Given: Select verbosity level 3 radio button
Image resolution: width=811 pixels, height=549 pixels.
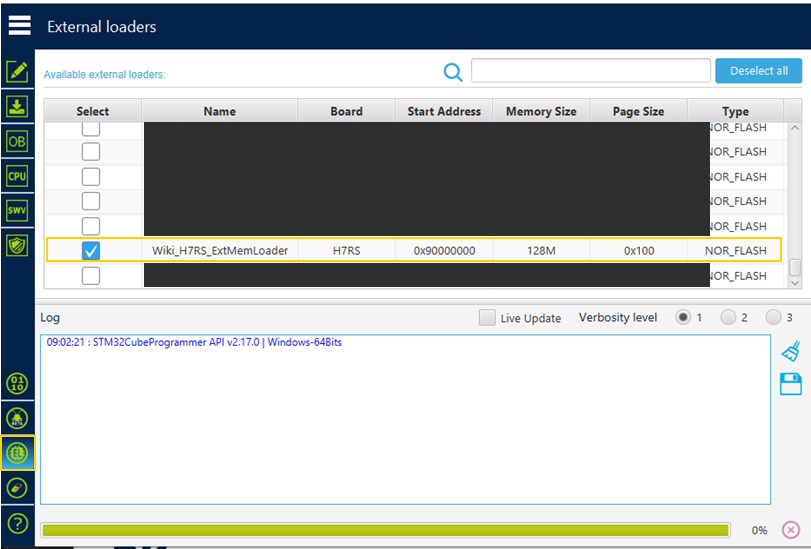Looking at the screenshot, I should tap(773, 317).
